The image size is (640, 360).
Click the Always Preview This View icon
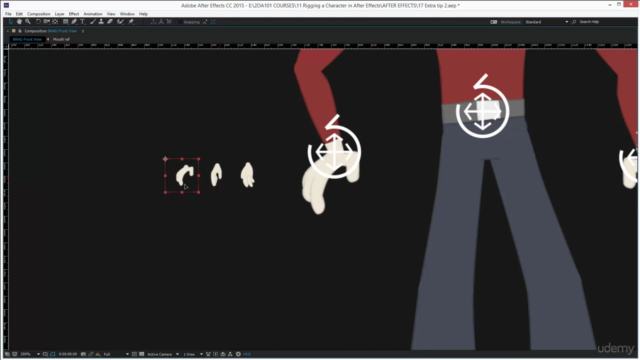7,354
